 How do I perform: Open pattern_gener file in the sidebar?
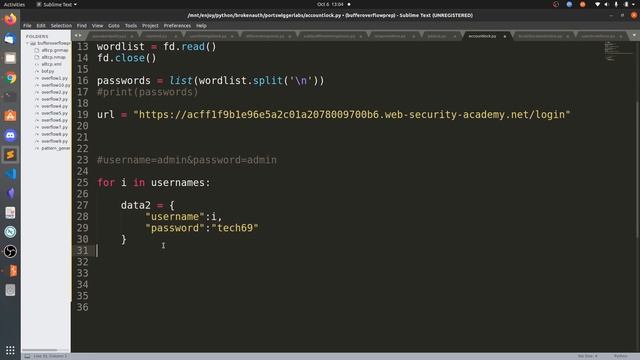pos(56,148)
